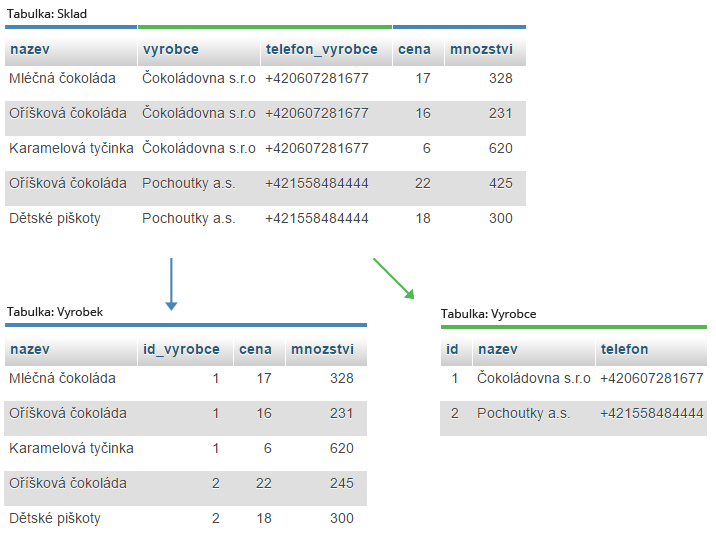Click quantity 245 in Vyrobek table

pos(341,483)
